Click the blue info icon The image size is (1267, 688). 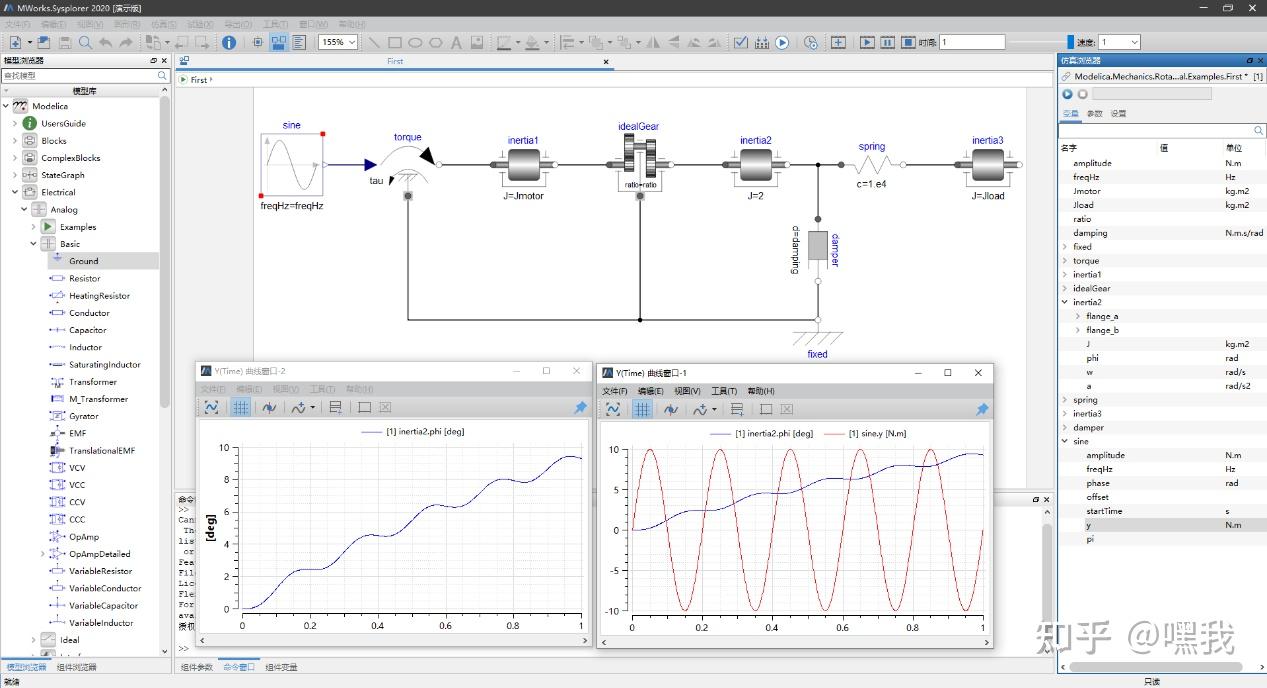[x=229, y=42]
